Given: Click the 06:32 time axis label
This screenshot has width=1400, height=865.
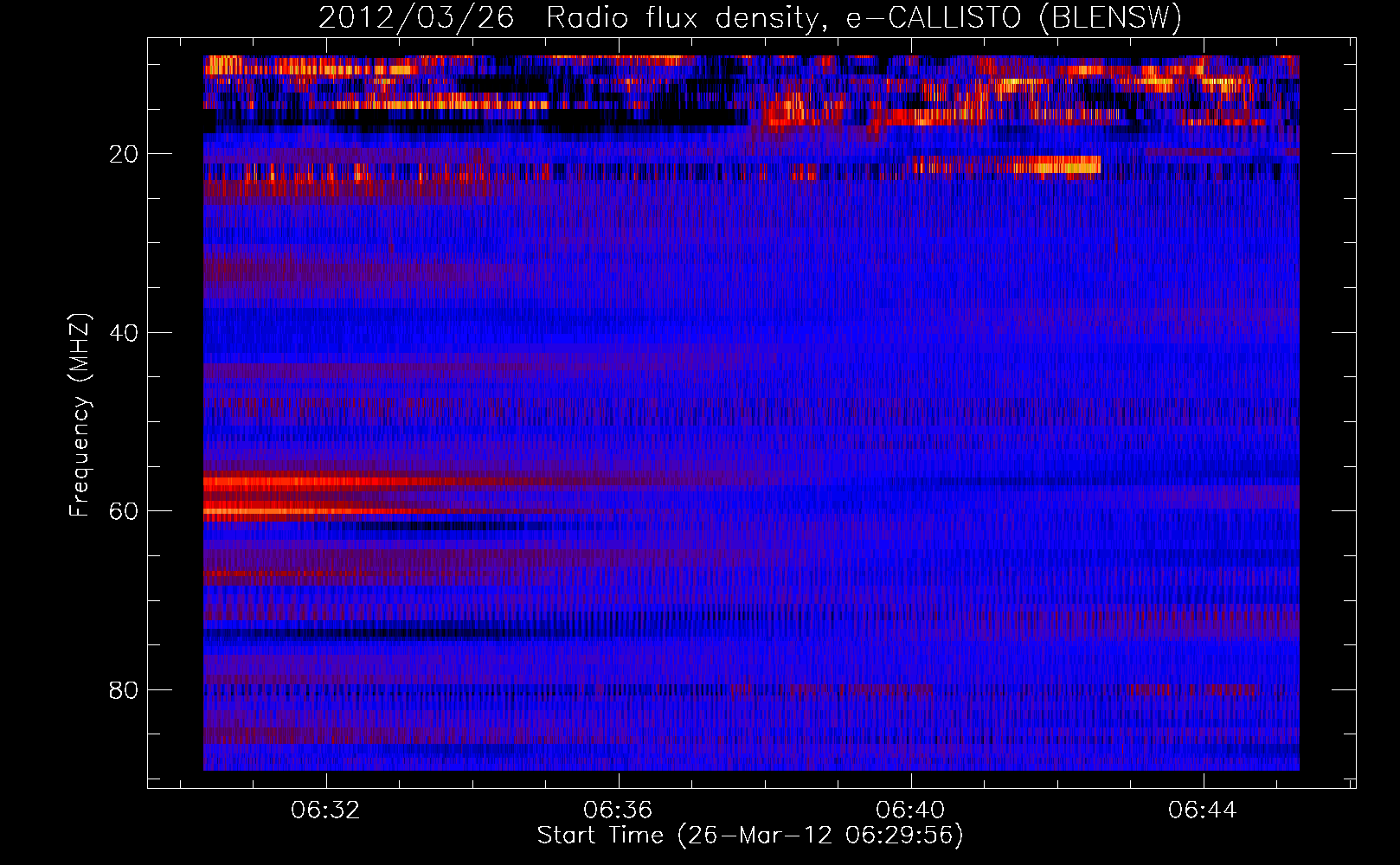Looking at the screenshot, I should pyautogui.click(x=325, y=811).
